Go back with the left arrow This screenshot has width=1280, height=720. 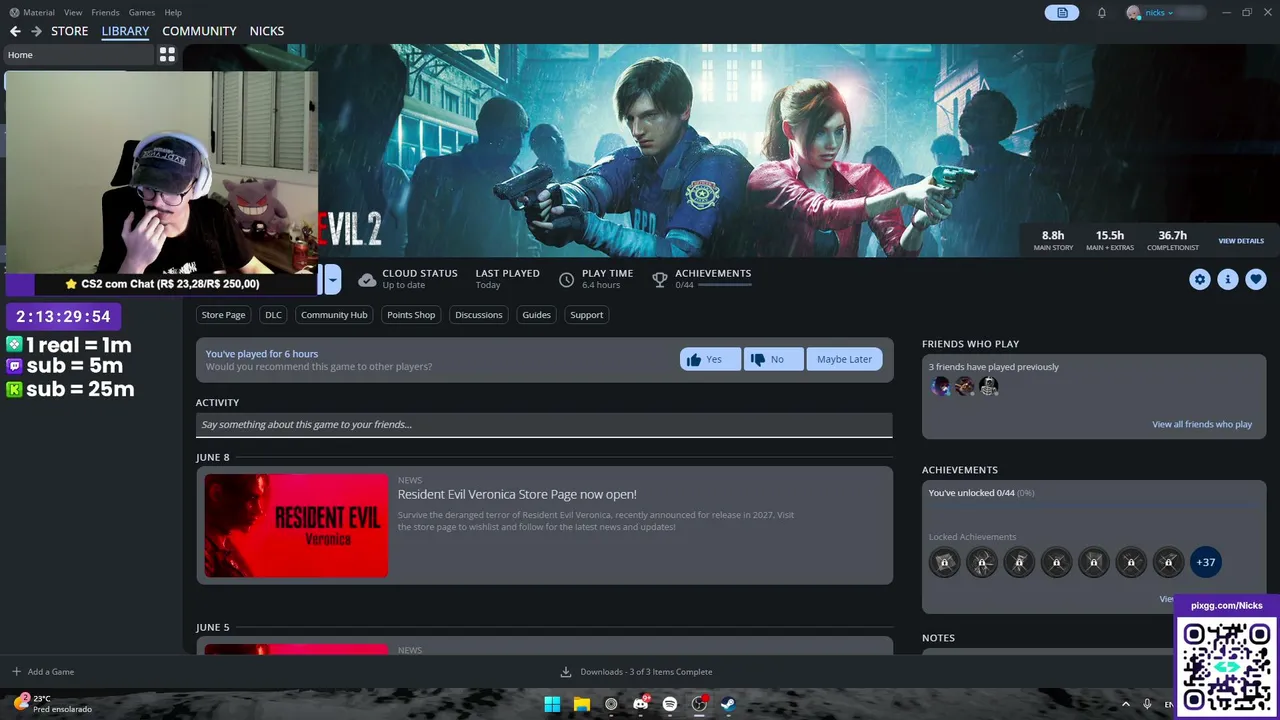click(x=15, y=31)
